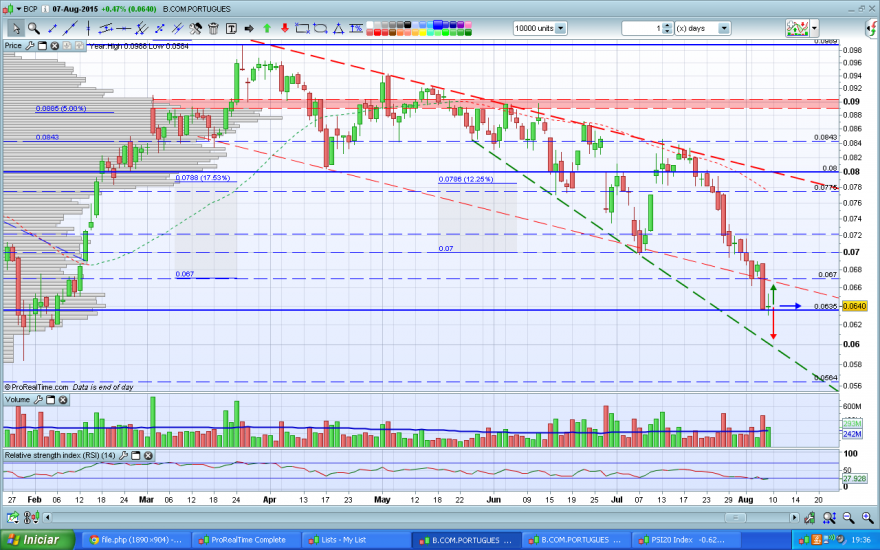Click the trash can delete tool

point(213,28)
